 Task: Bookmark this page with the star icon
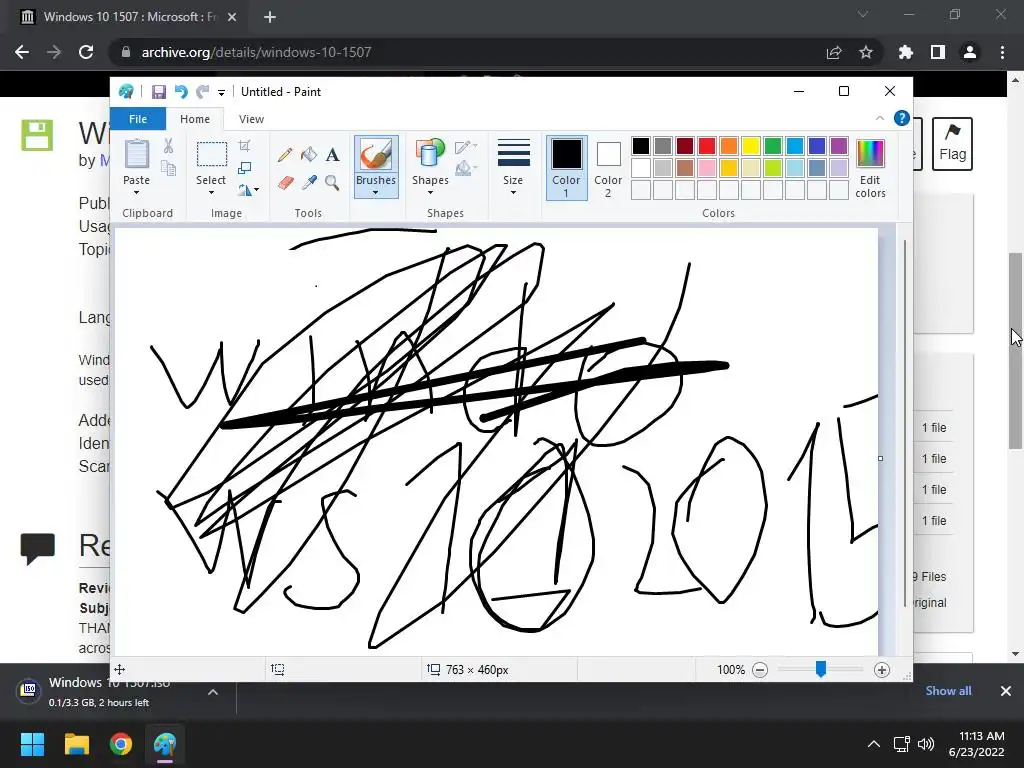(865, 52)
